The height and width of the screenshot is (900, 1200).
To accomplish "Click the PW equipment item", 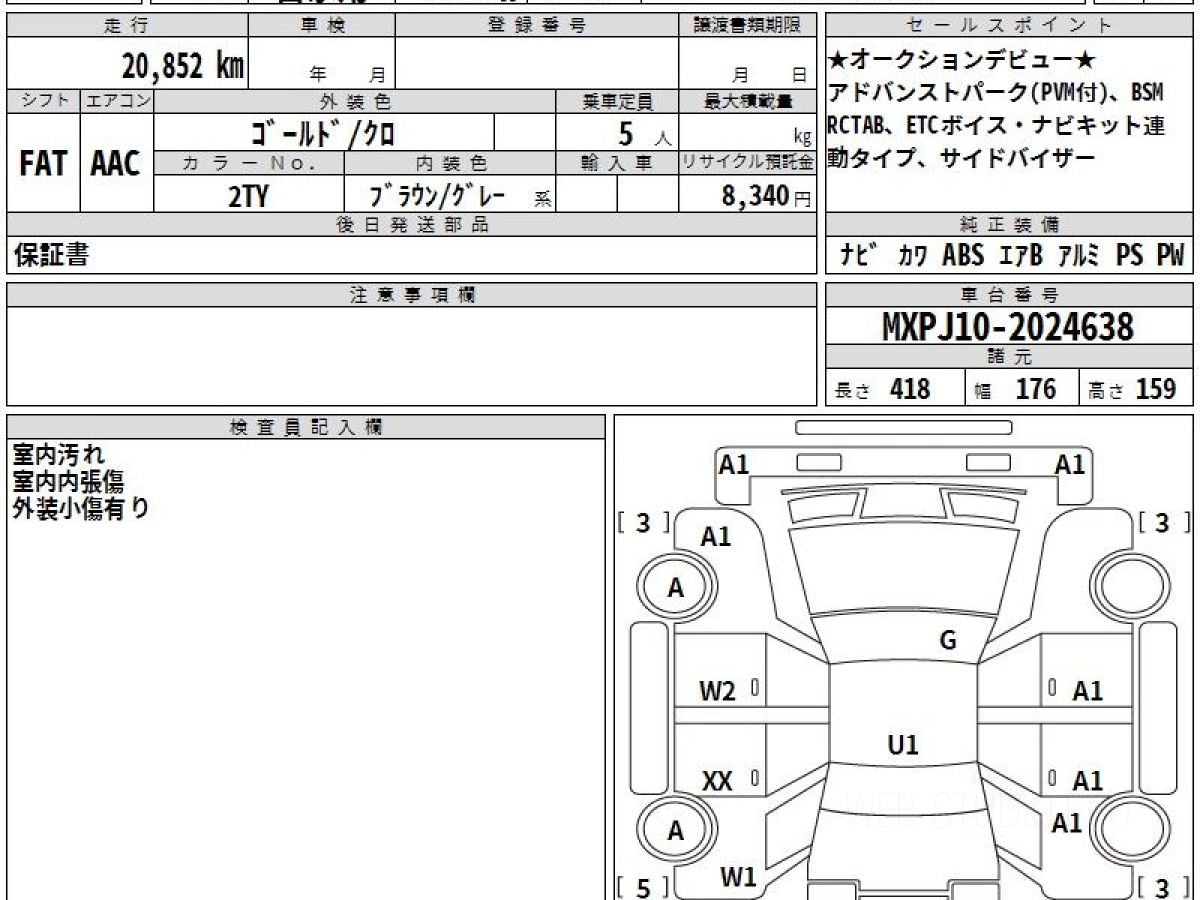I will point(1170,256).
